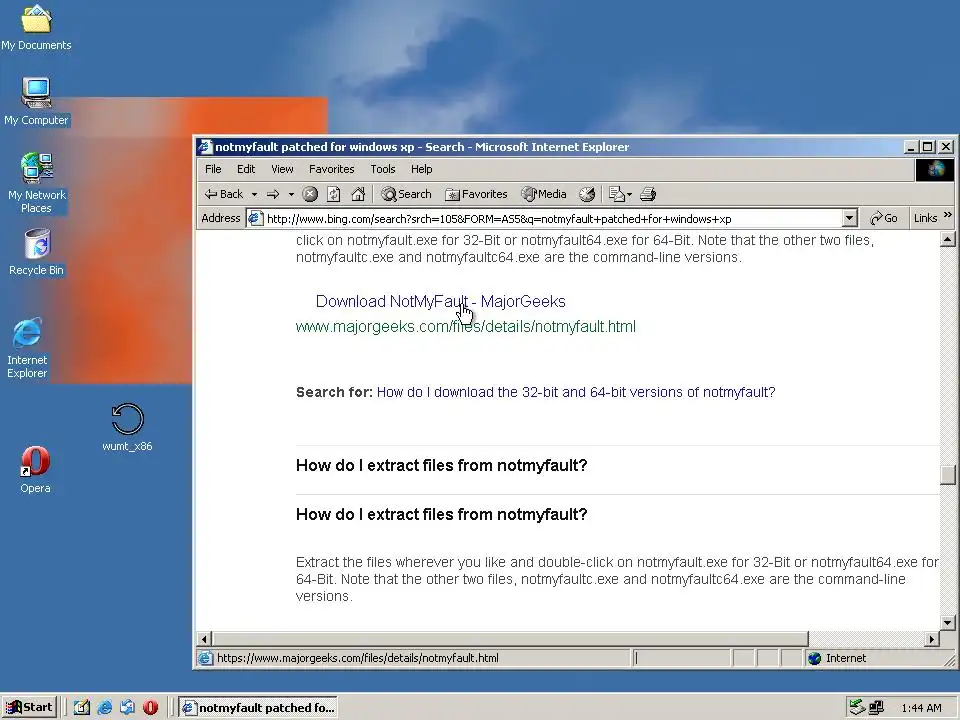Launch Outlook Express from quick launch

coord(127,707)
